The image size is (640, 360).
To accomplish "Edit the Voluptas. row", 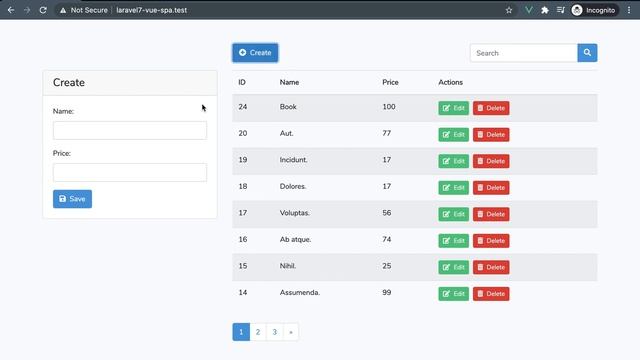I will [453, 214].
